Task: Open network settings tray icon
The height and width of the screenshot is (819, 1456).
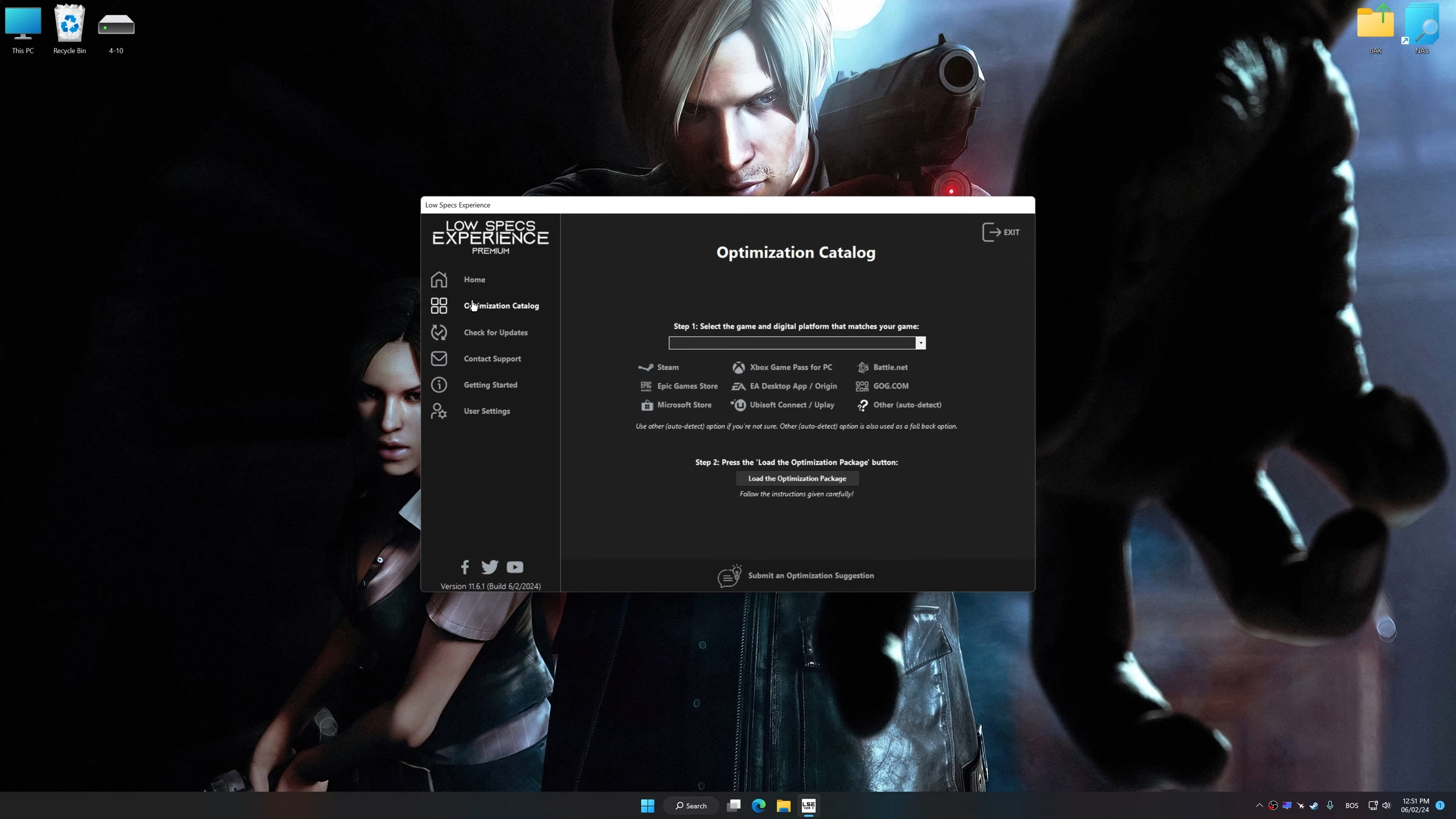Action: [x=1373, y=805]
